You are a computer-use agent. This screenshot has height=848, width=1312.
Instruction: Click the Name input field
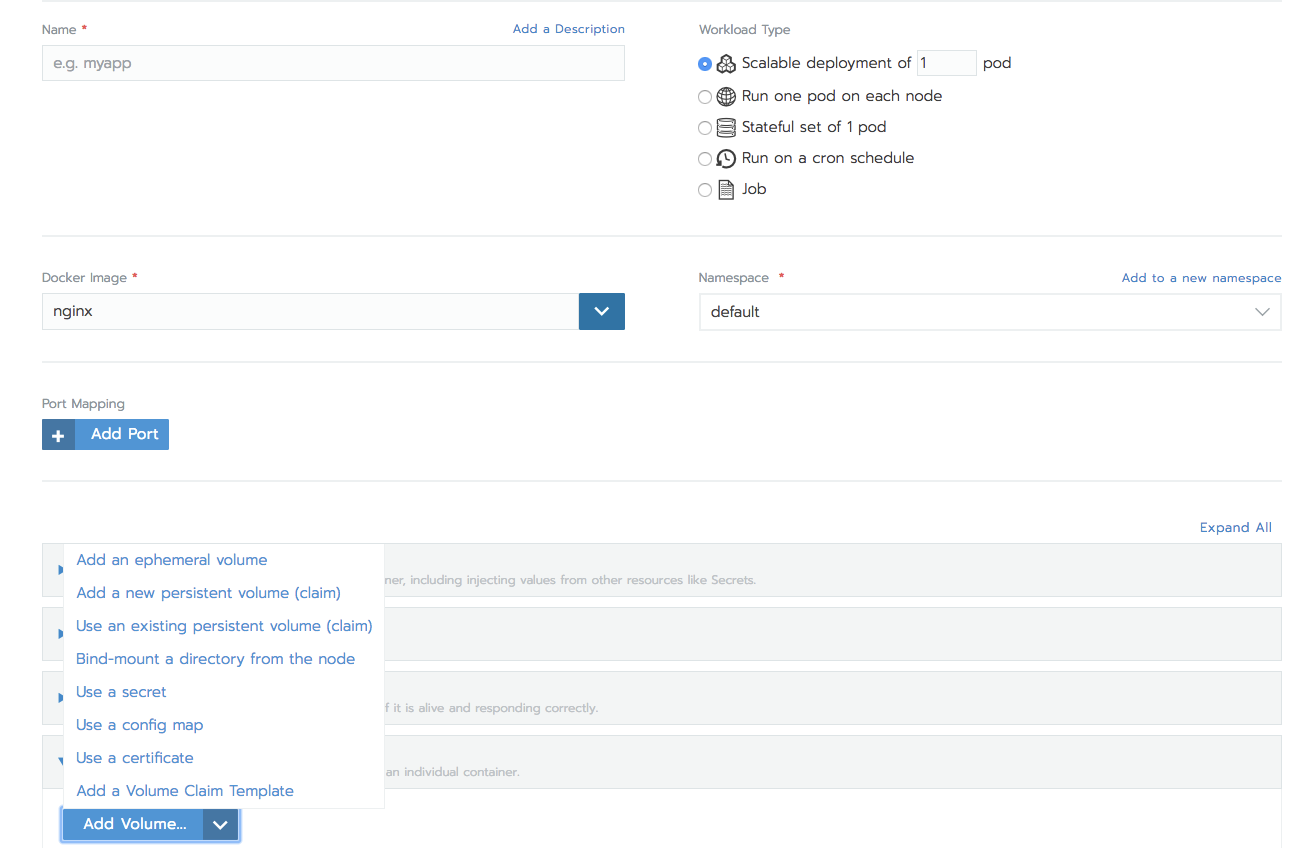click(x=333, y=63)
